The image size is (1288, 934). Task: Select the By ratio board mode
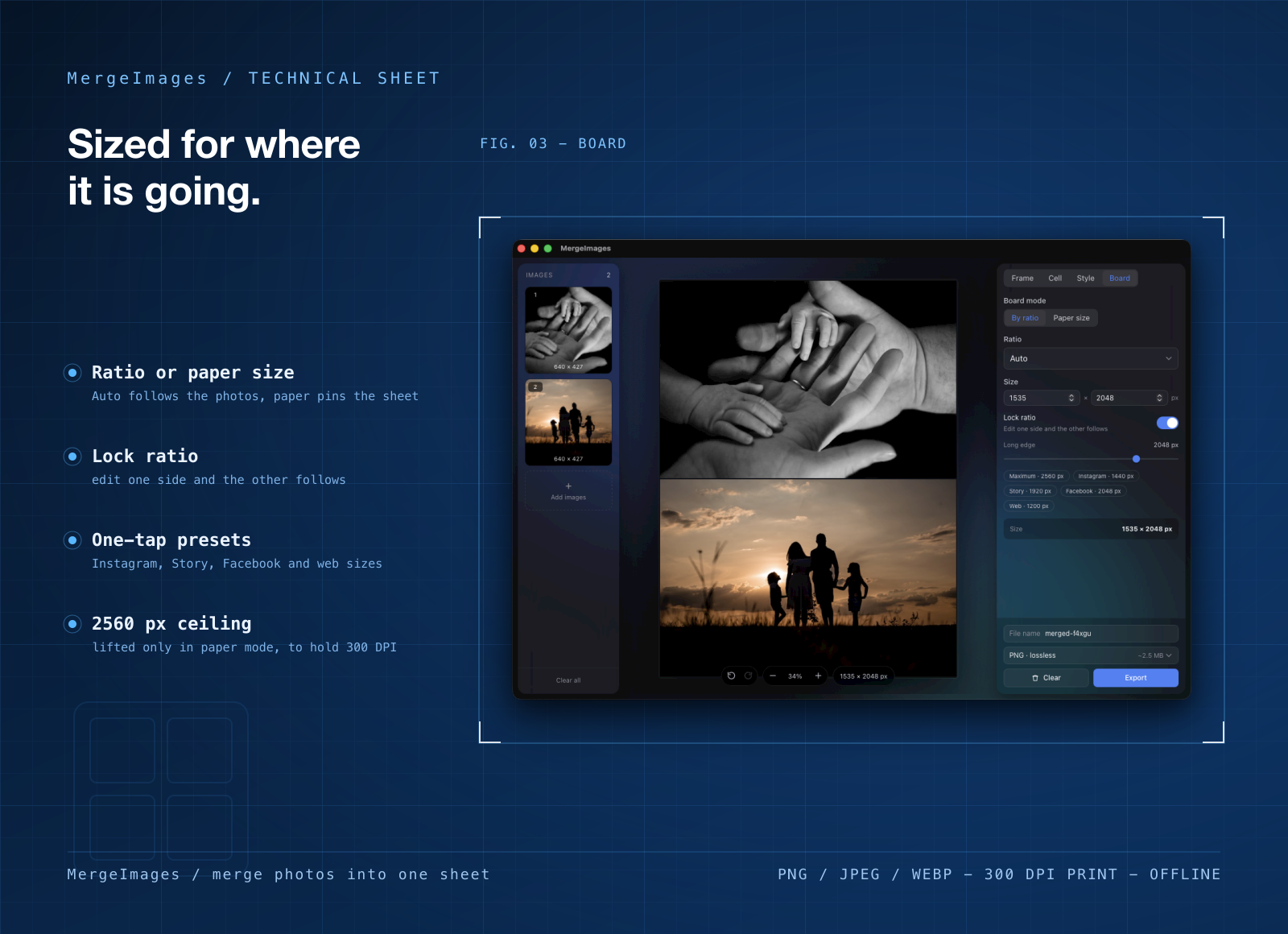coord(1025,317)
